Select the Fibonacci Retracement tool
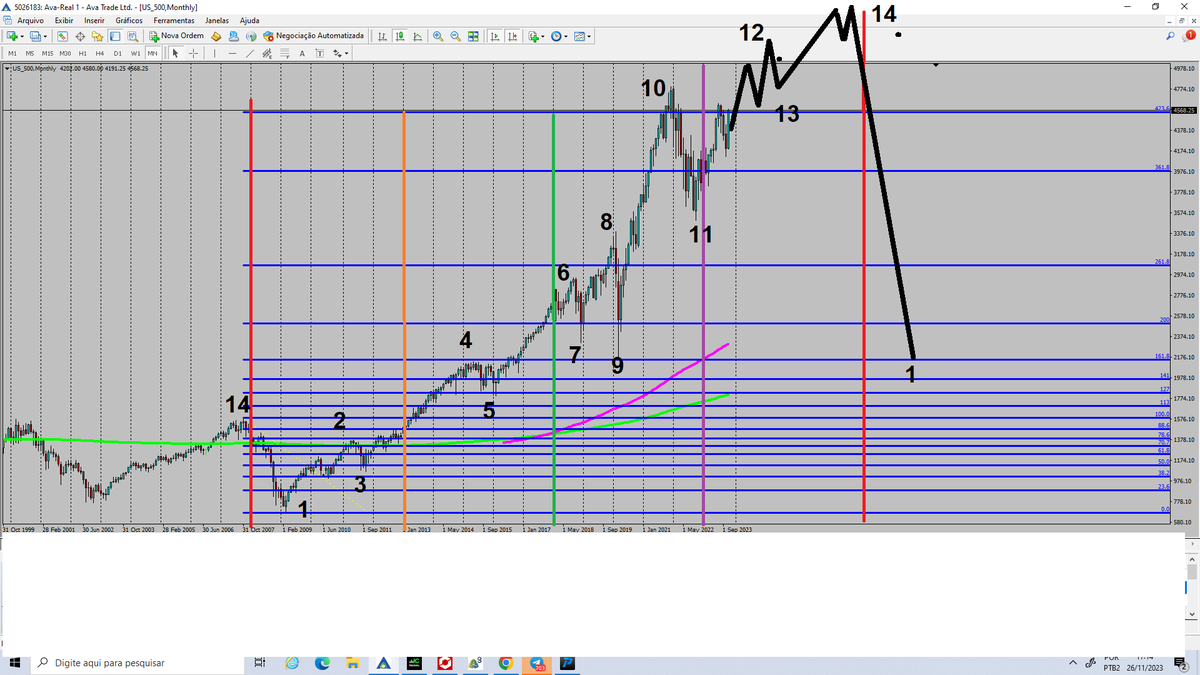This screenshot has height=675, width=1200. [285, 52]
